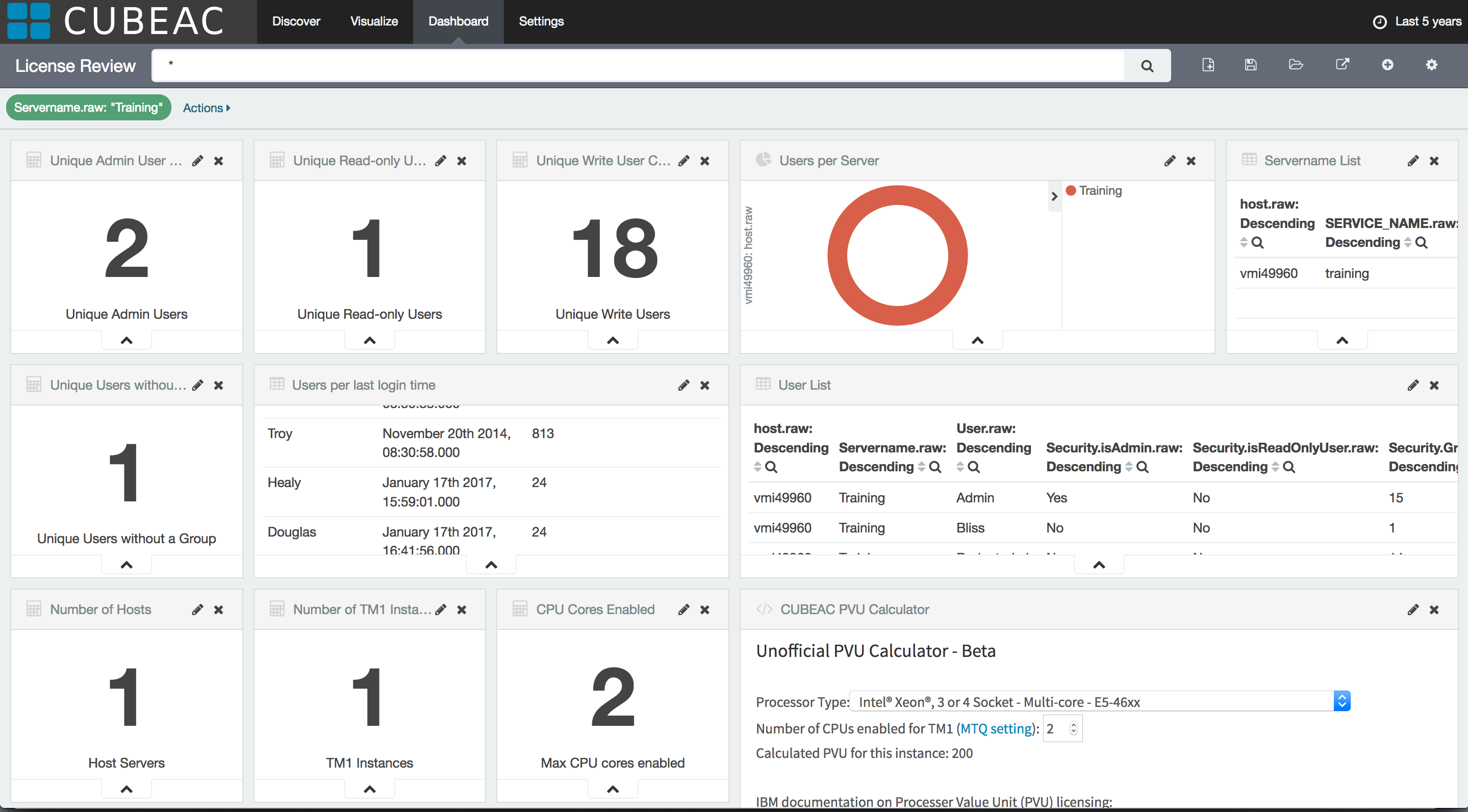The height and width of the screenshot is (812, 1468).
Task: Click the Save Dashboard floppy icon
Action: point(1251,65)
